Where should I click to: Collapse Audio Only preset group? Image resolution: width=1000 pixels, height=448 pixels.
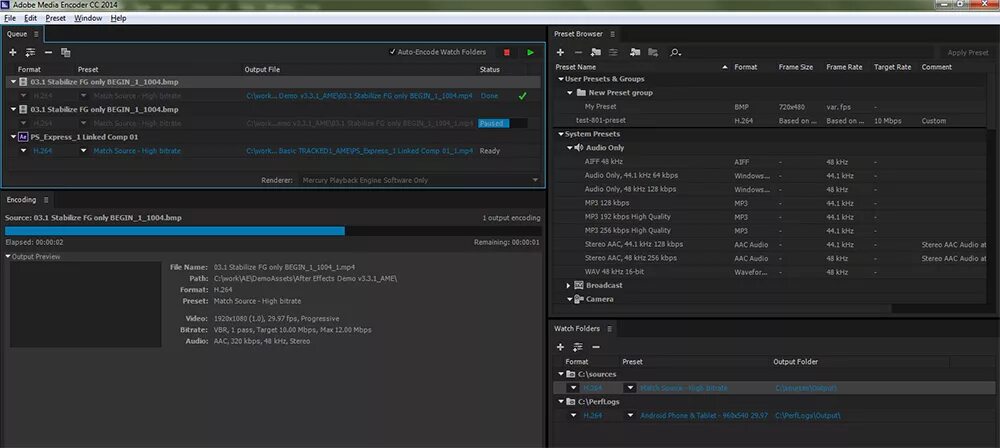[x=570, y=147]
